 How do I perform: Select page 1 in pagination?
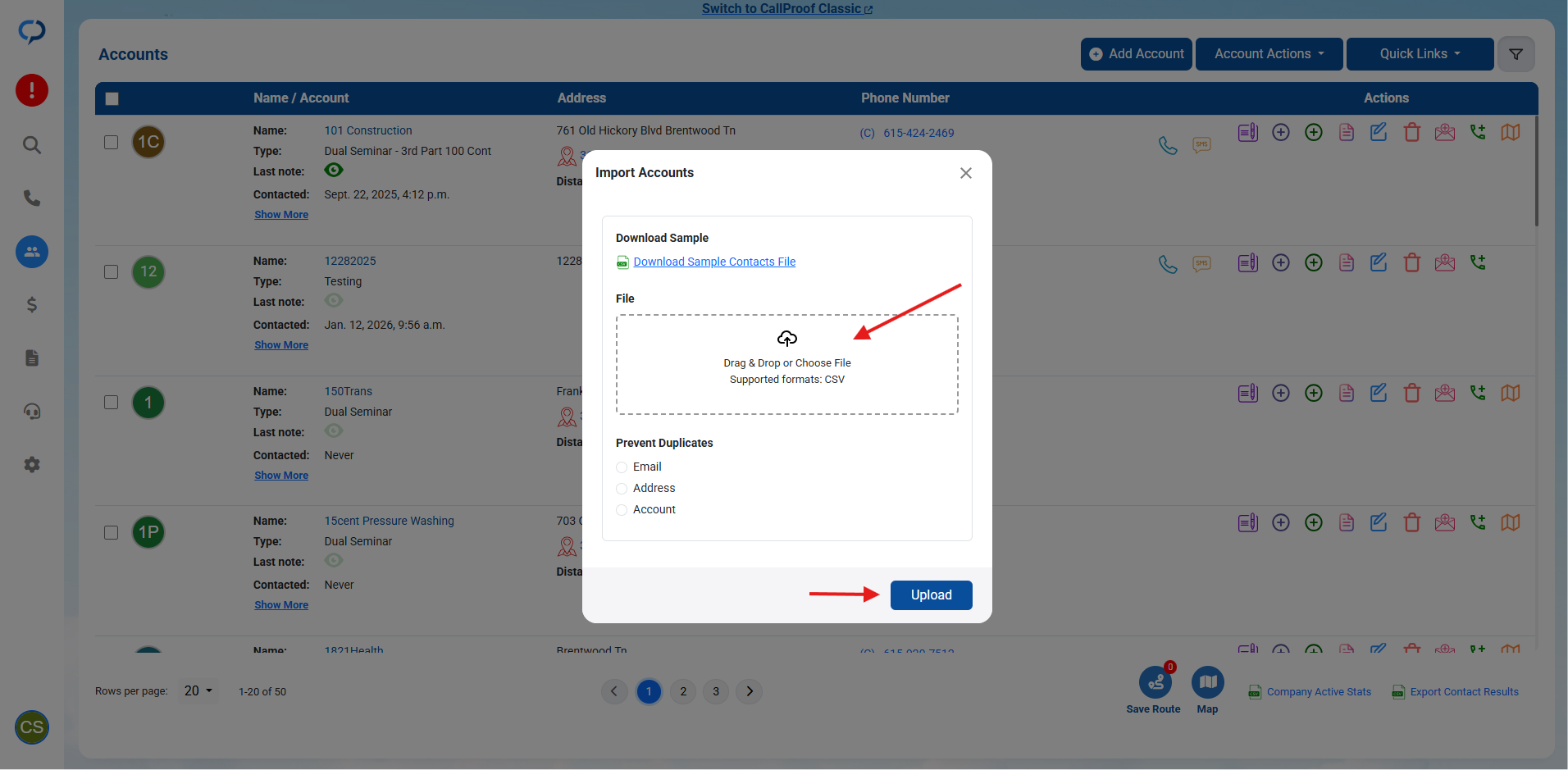649,691
